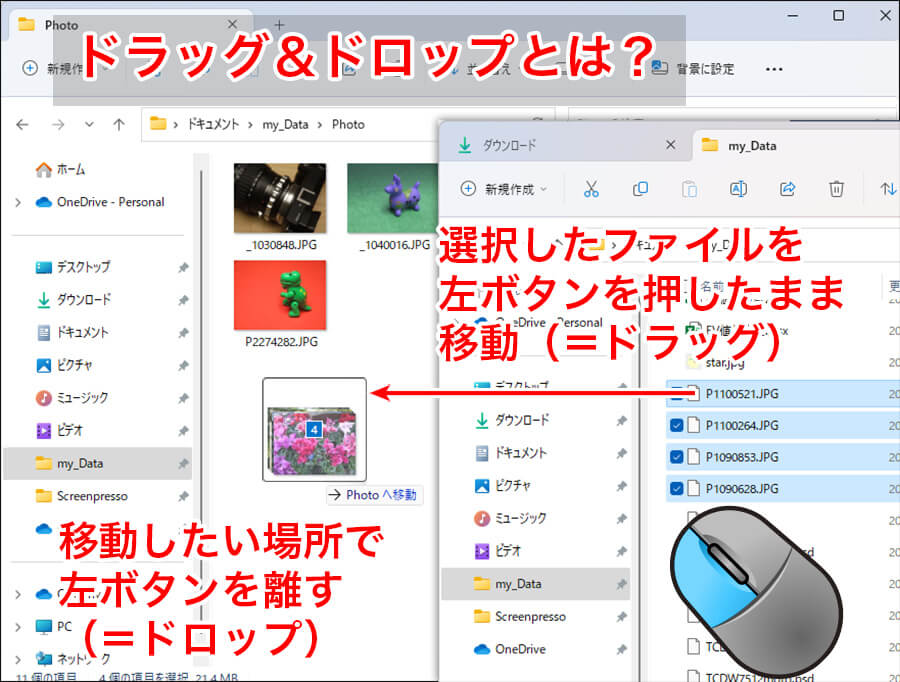Open ホーム in Photo window sidebar
900x682 pixels.
tap(60, 169)
